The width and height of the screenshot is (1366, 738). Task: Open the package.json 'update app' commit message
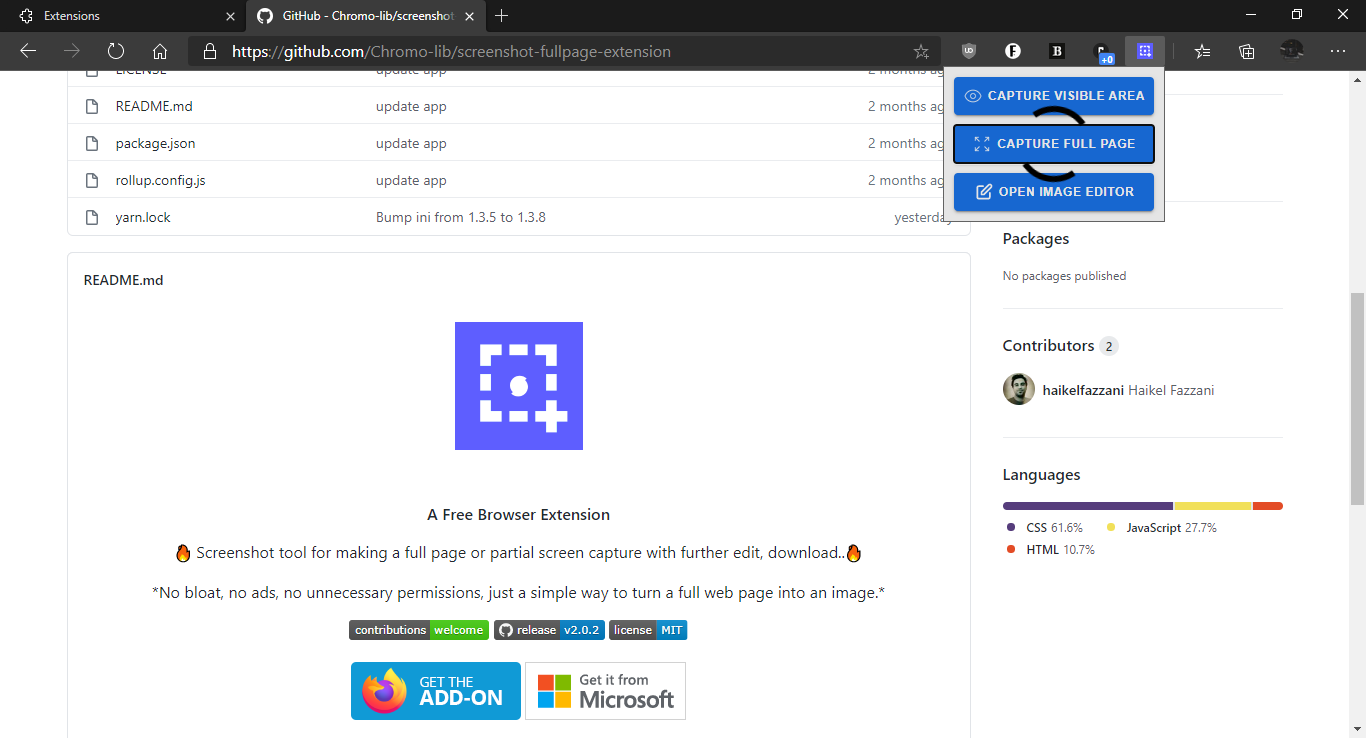pyautogui.click(x=411, y=143)
